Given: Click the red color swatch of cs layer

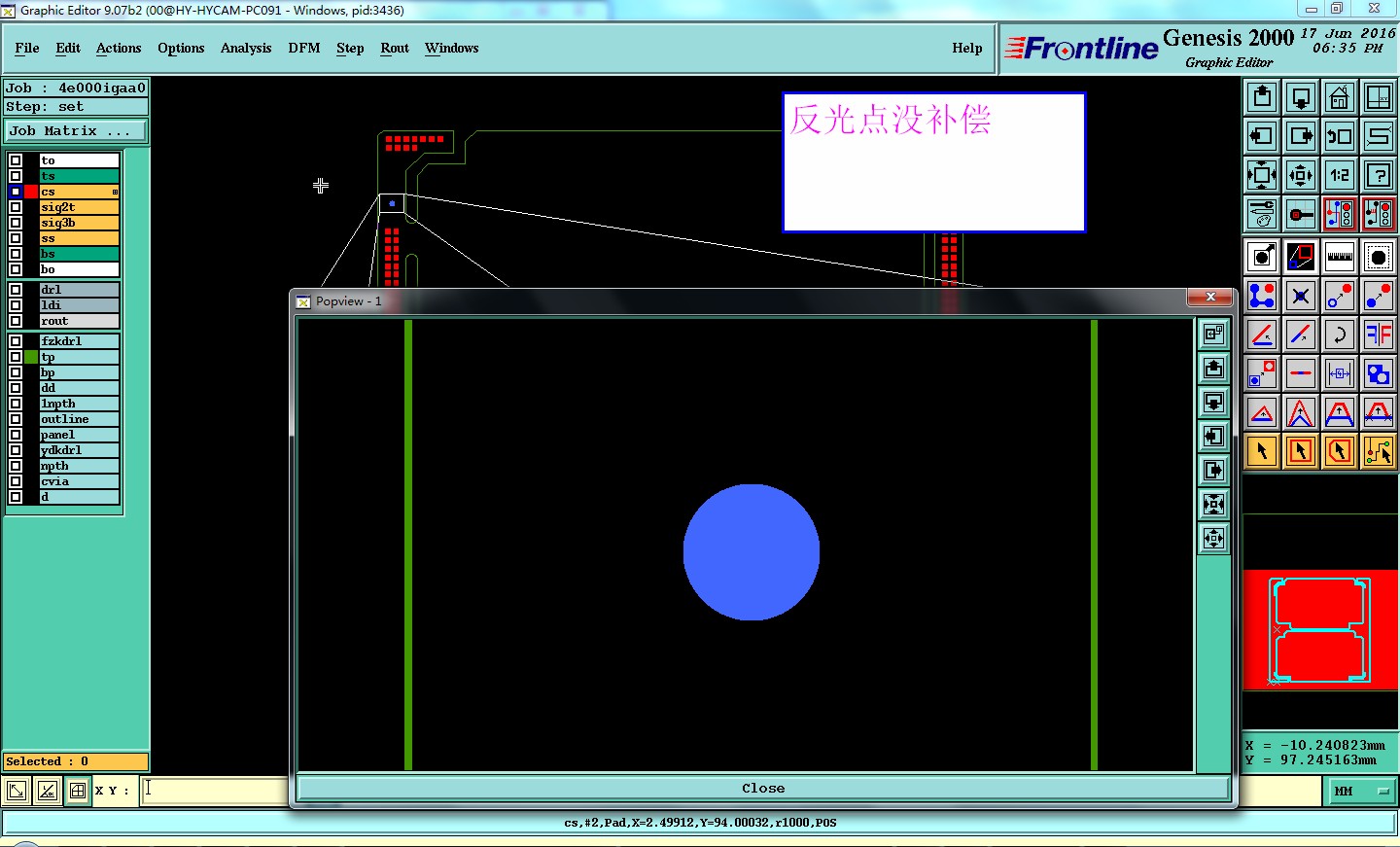Looking at the screenshot, I should (x=31, y=192).
